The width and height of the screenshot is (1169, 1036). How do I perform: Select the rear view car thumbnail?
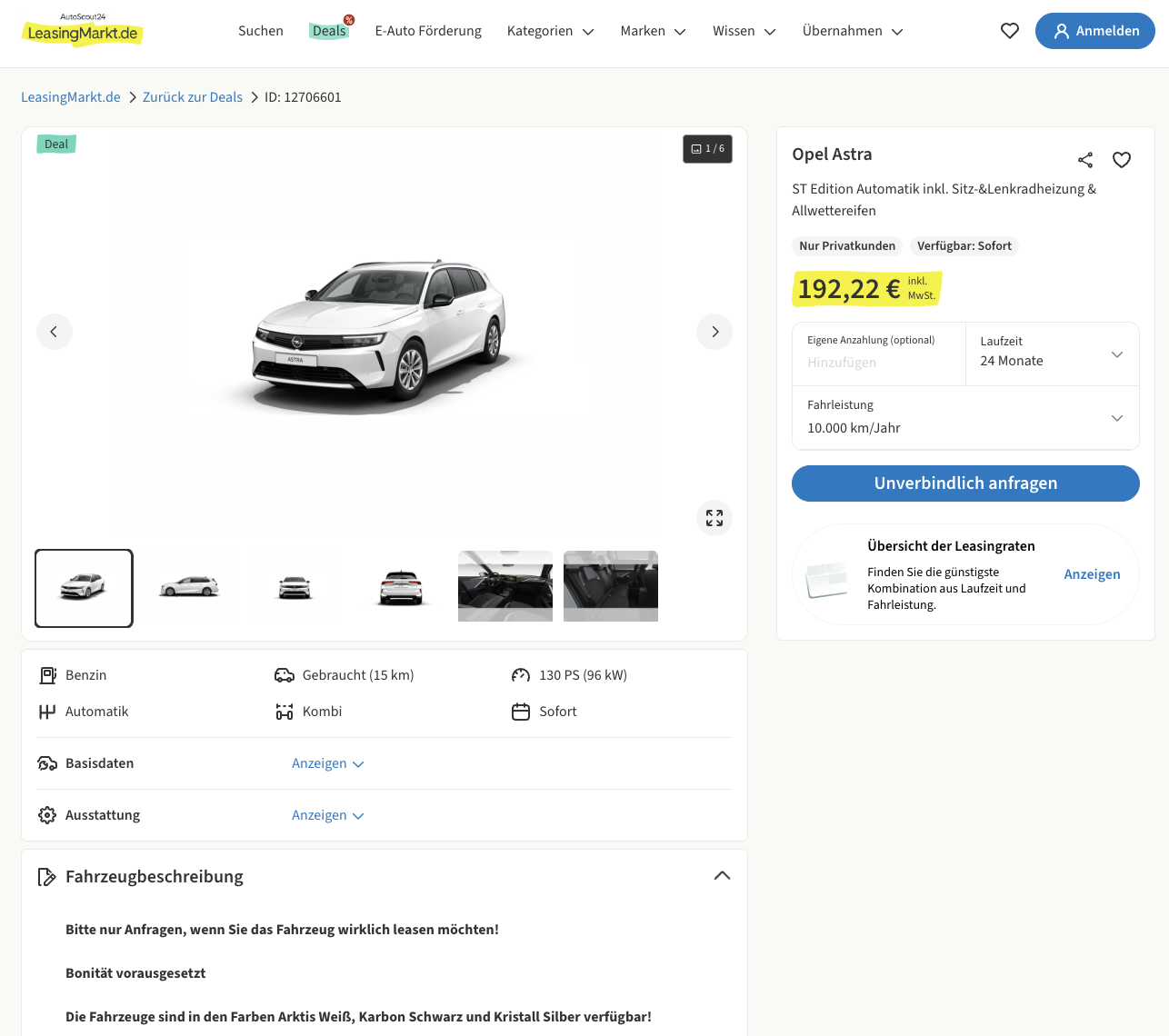pyautogui.click(x=400, y=587)
